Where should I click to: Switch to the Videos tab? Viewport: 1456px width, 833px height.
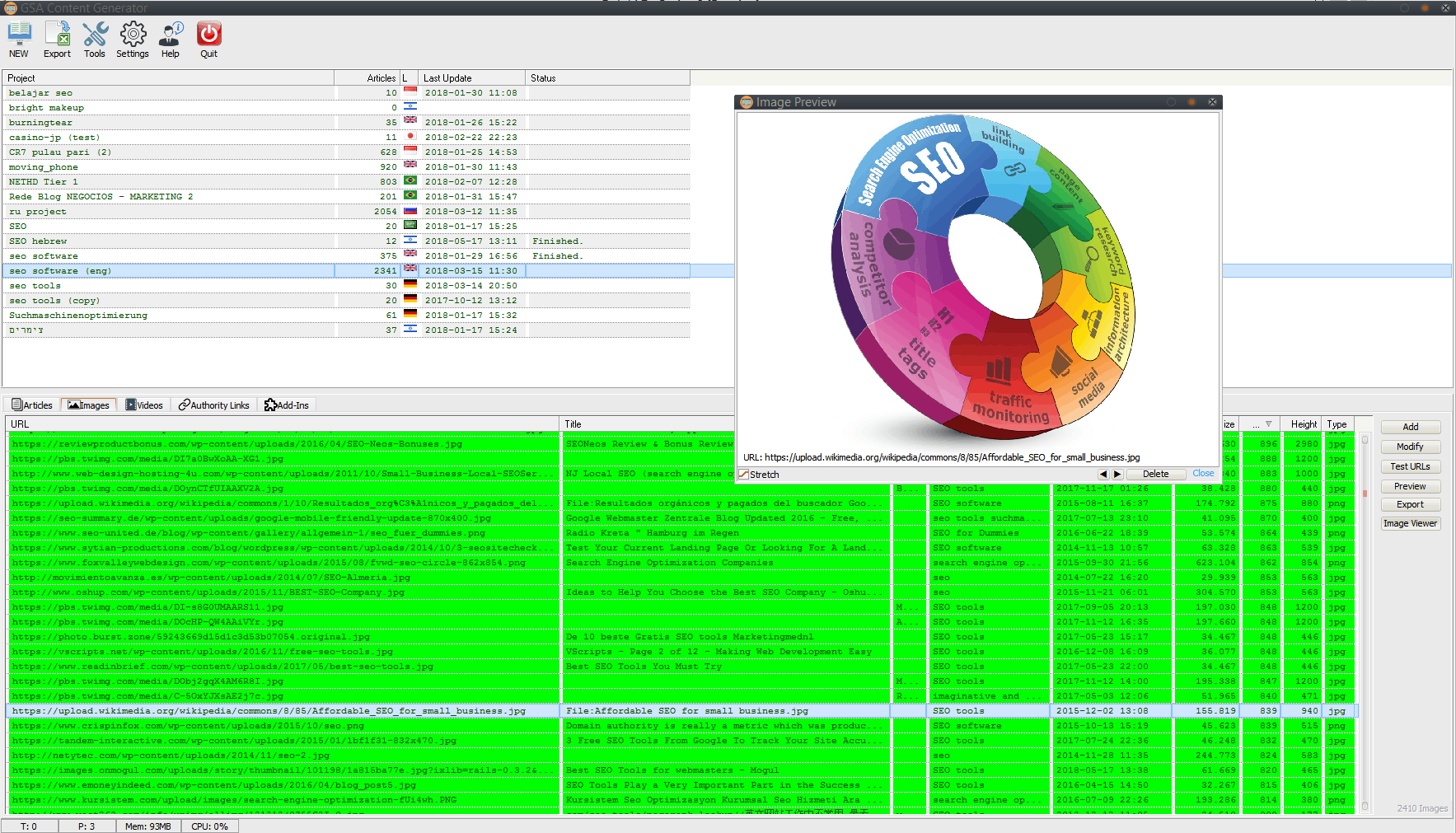pos(144,405)
